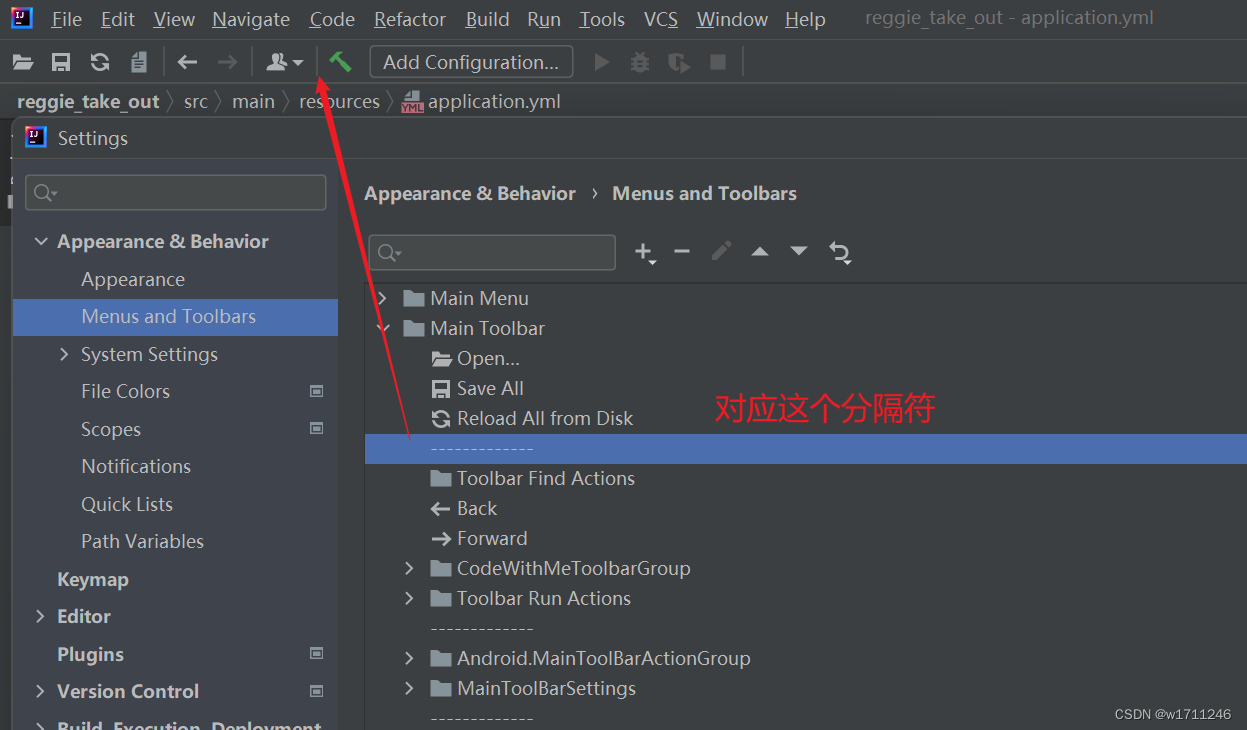Open the Build menu
The image size is (1247, 730).
tap(488, 19)
